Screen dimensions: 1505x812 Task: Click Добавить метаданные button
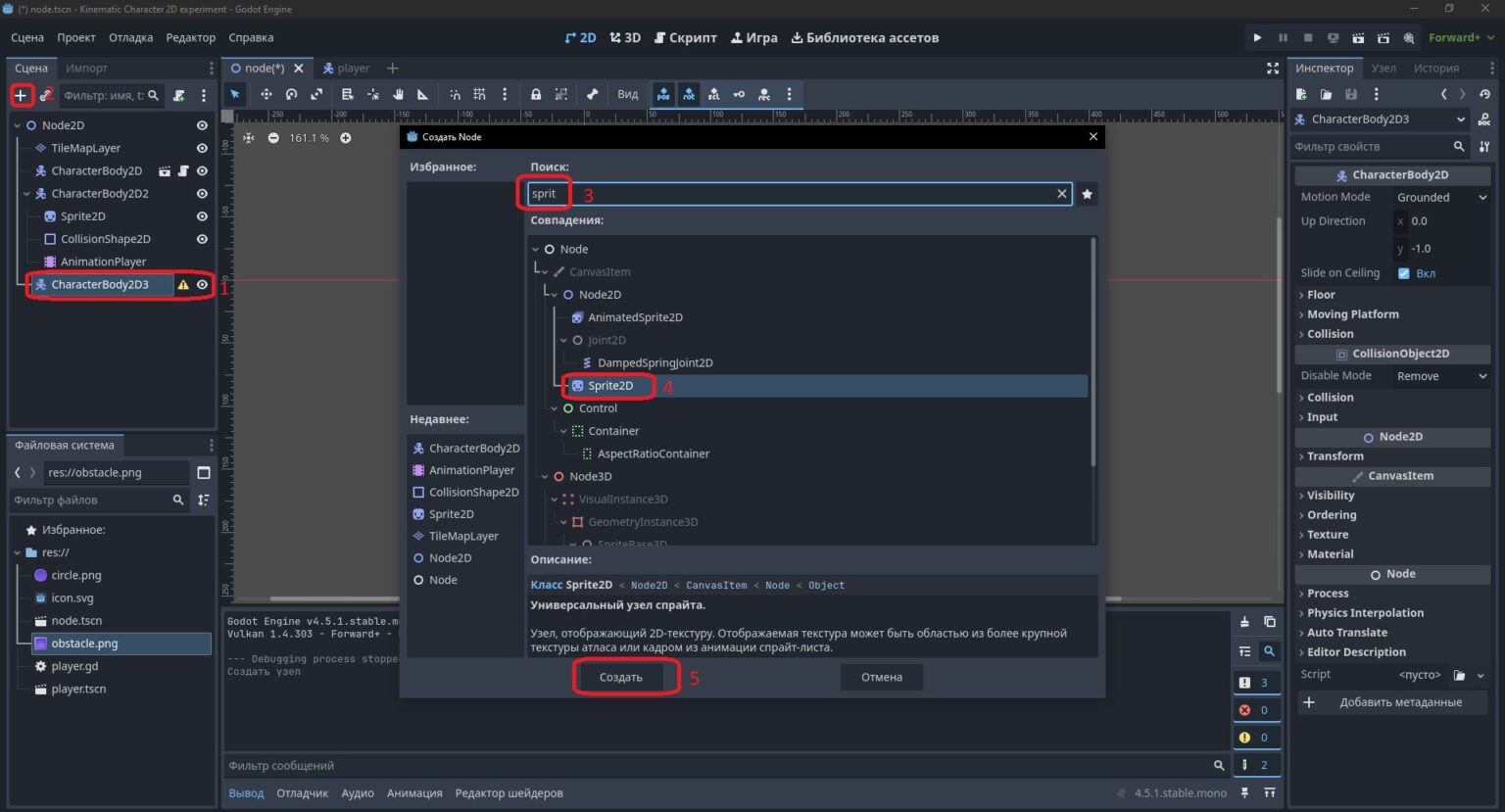click(1393, 702)
